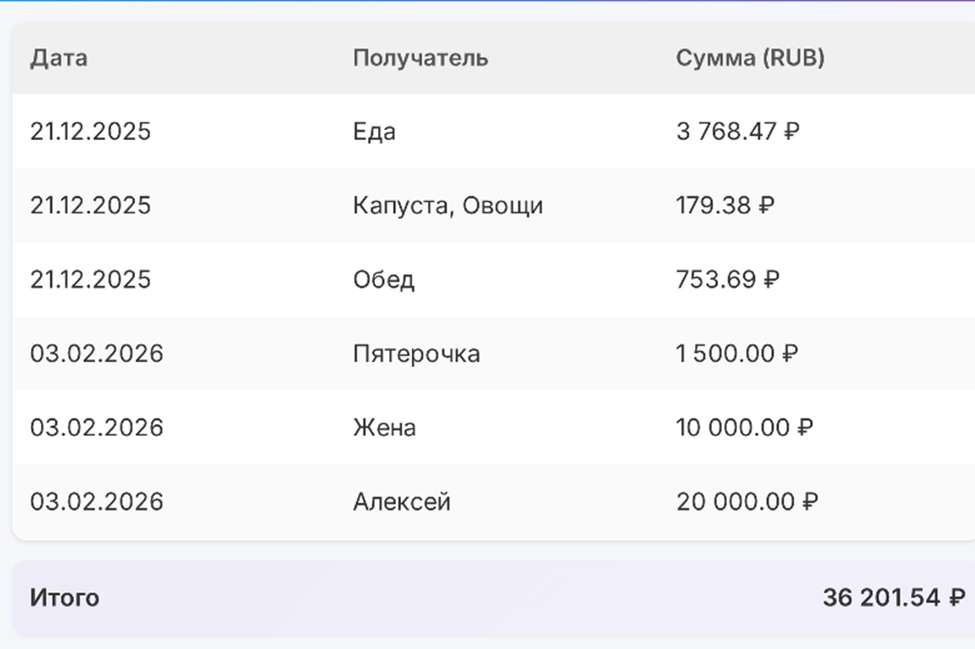Screen dimensions: 975x649
Task: Click the date 03.02.2026 in the Пятерочка row
Action: pyautogui.click(x=91, y=353)
